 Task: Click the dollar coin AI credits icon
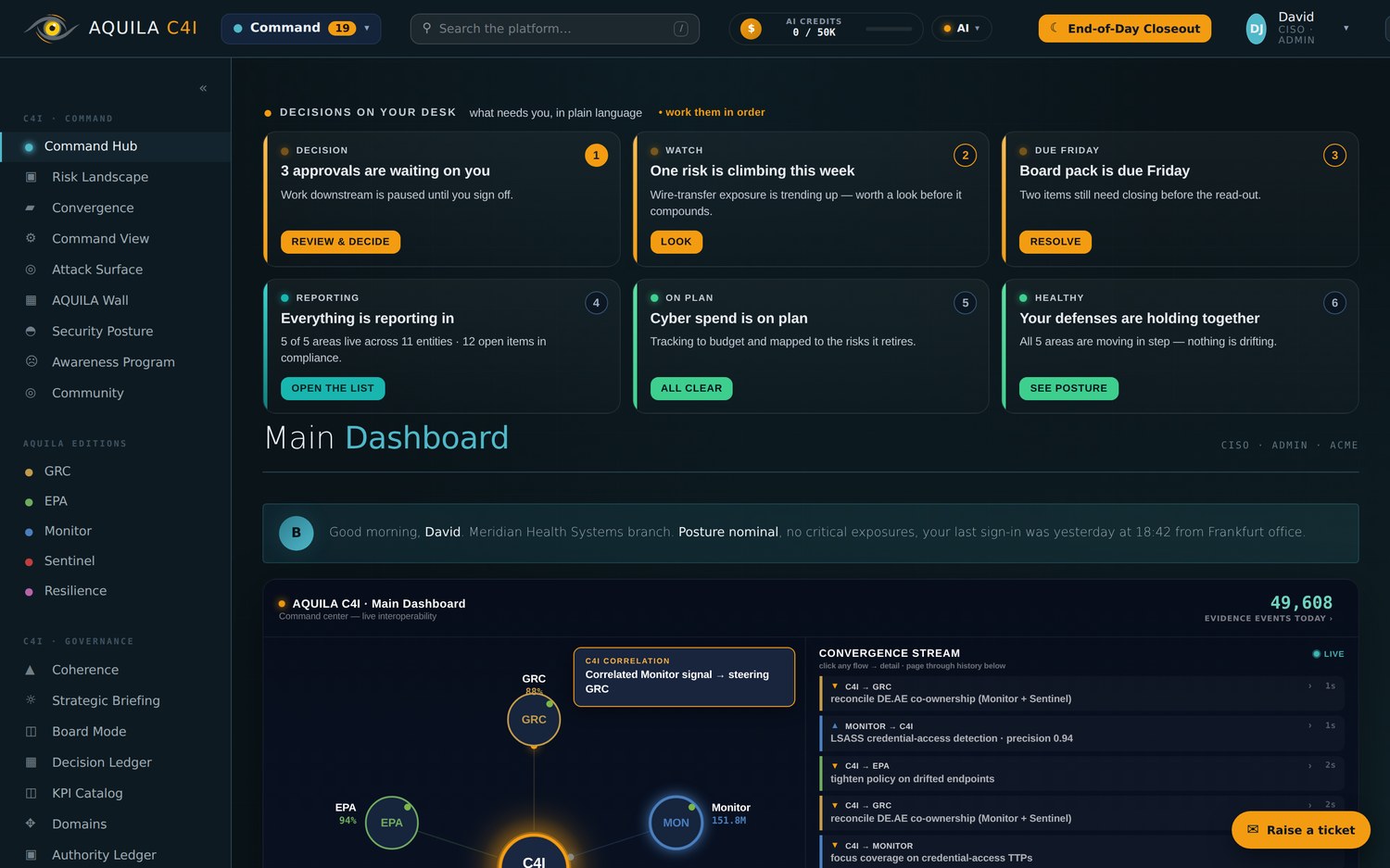click(751, 29)
